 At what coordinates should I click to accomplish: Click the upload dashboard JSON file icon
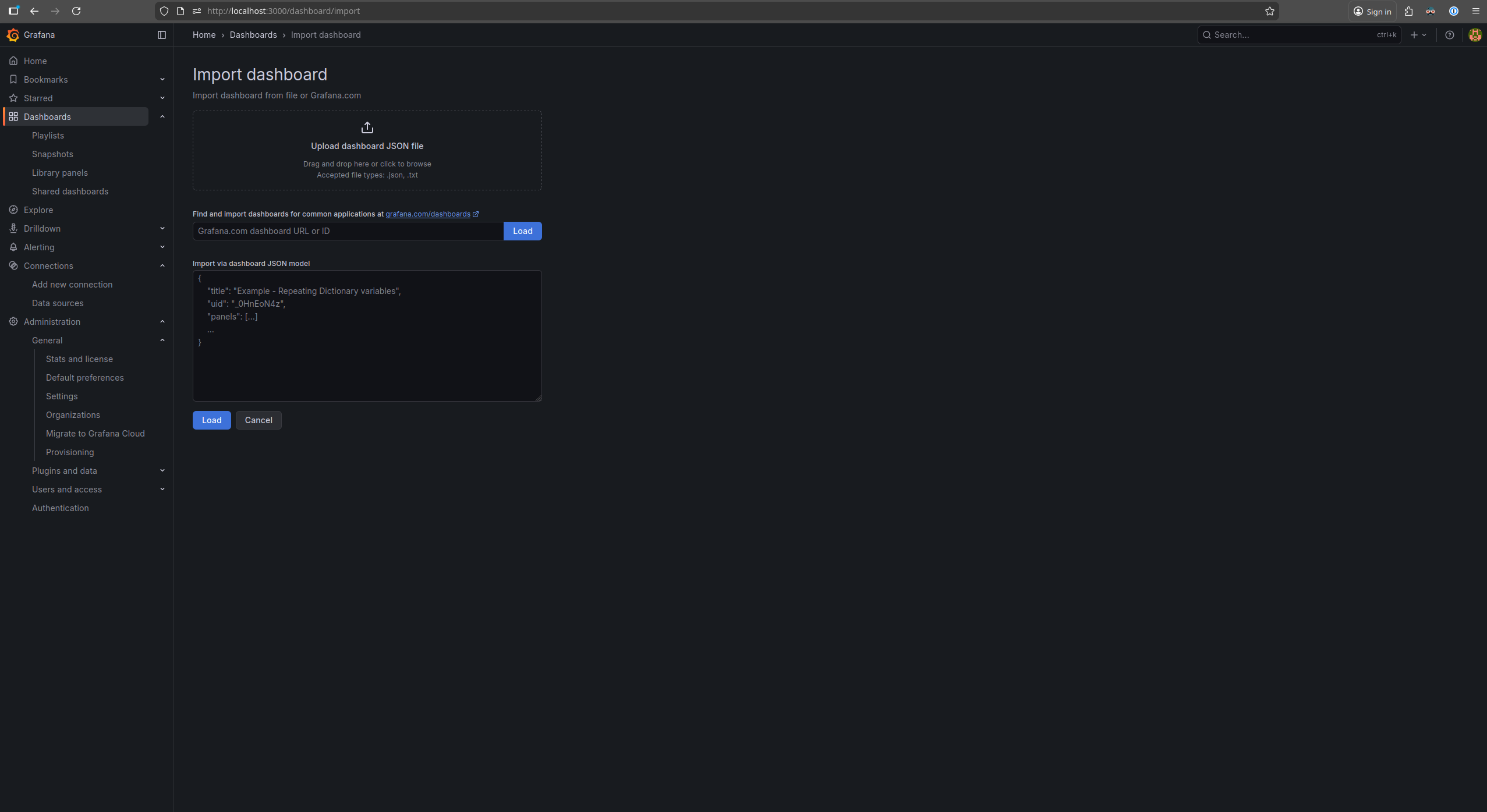[367, 127]
